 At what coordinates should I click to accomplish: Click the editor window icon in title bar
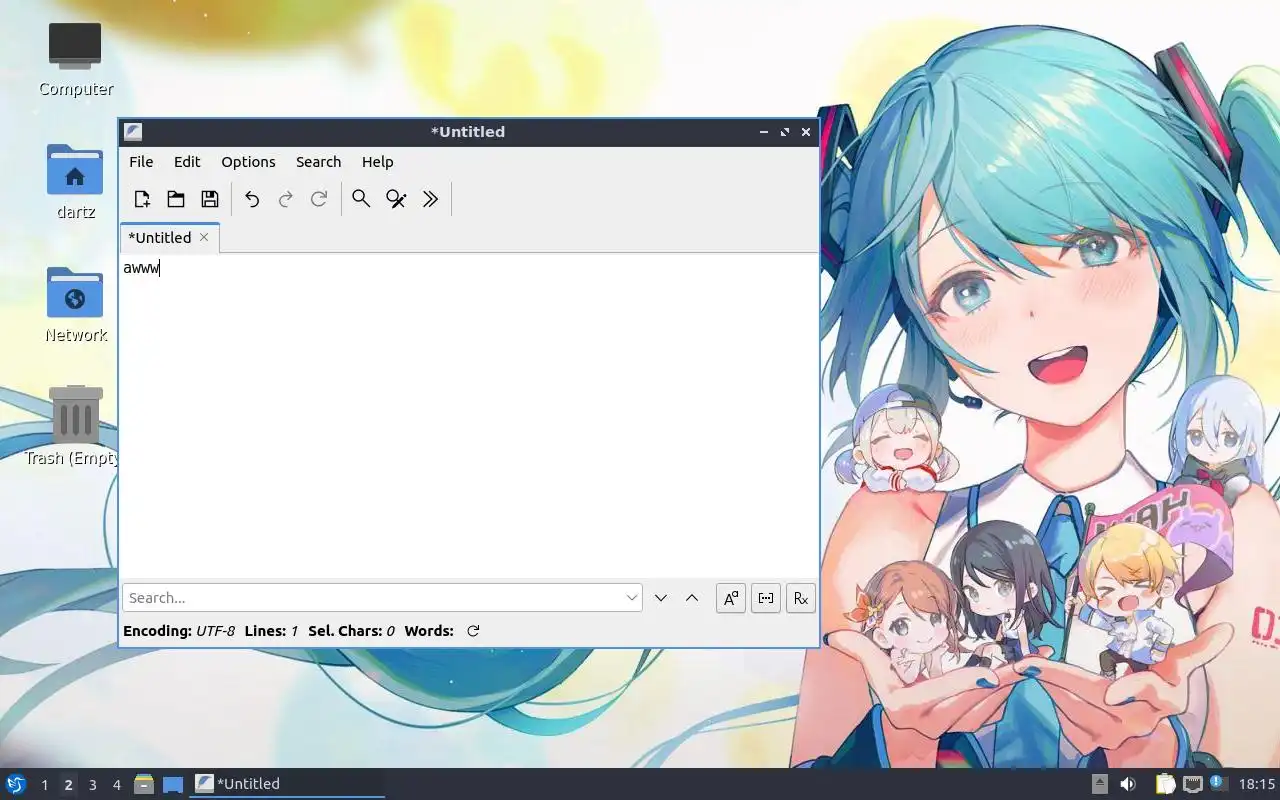click(x=133, y=132)
